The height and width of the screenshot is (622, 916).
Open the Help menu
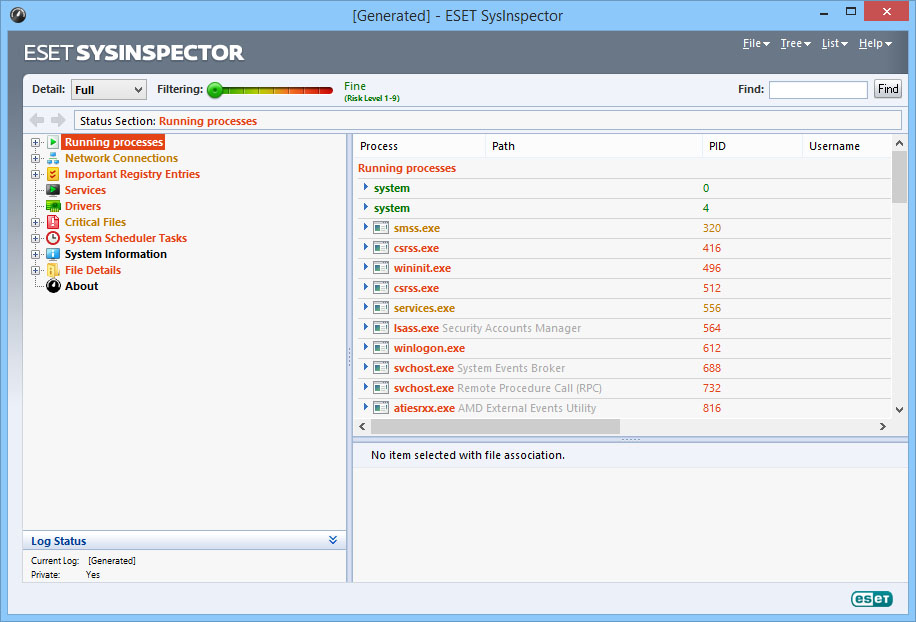point(875,43)
